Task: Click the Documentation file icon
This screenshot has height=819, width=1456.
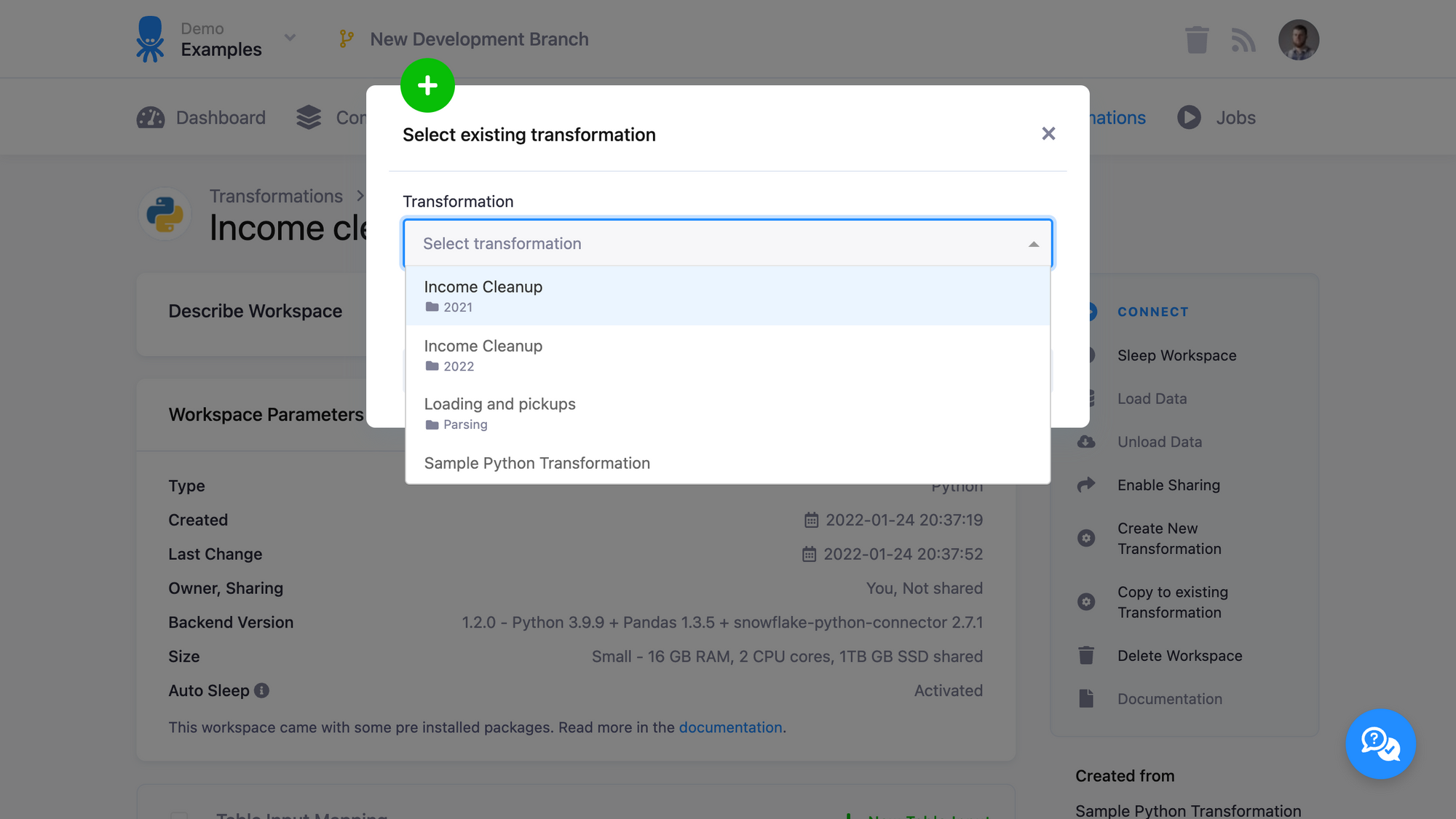Action: click(x=1086, y=698)
